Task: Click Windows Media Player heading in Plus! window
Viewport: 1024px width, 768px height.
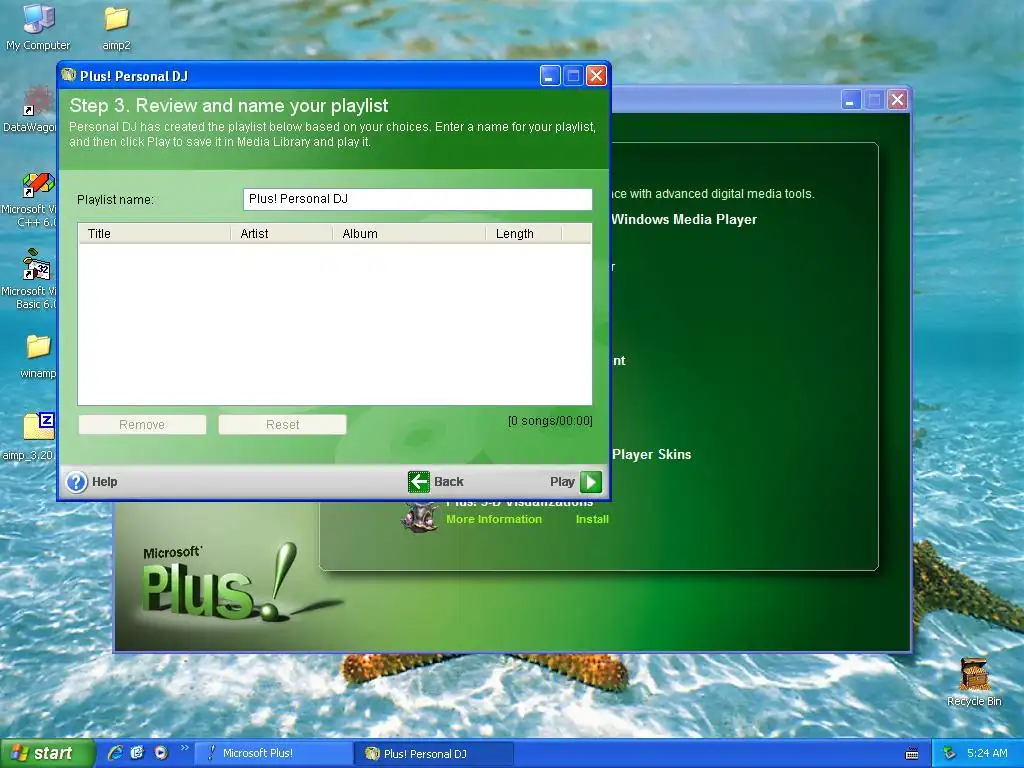Action: 684,219
